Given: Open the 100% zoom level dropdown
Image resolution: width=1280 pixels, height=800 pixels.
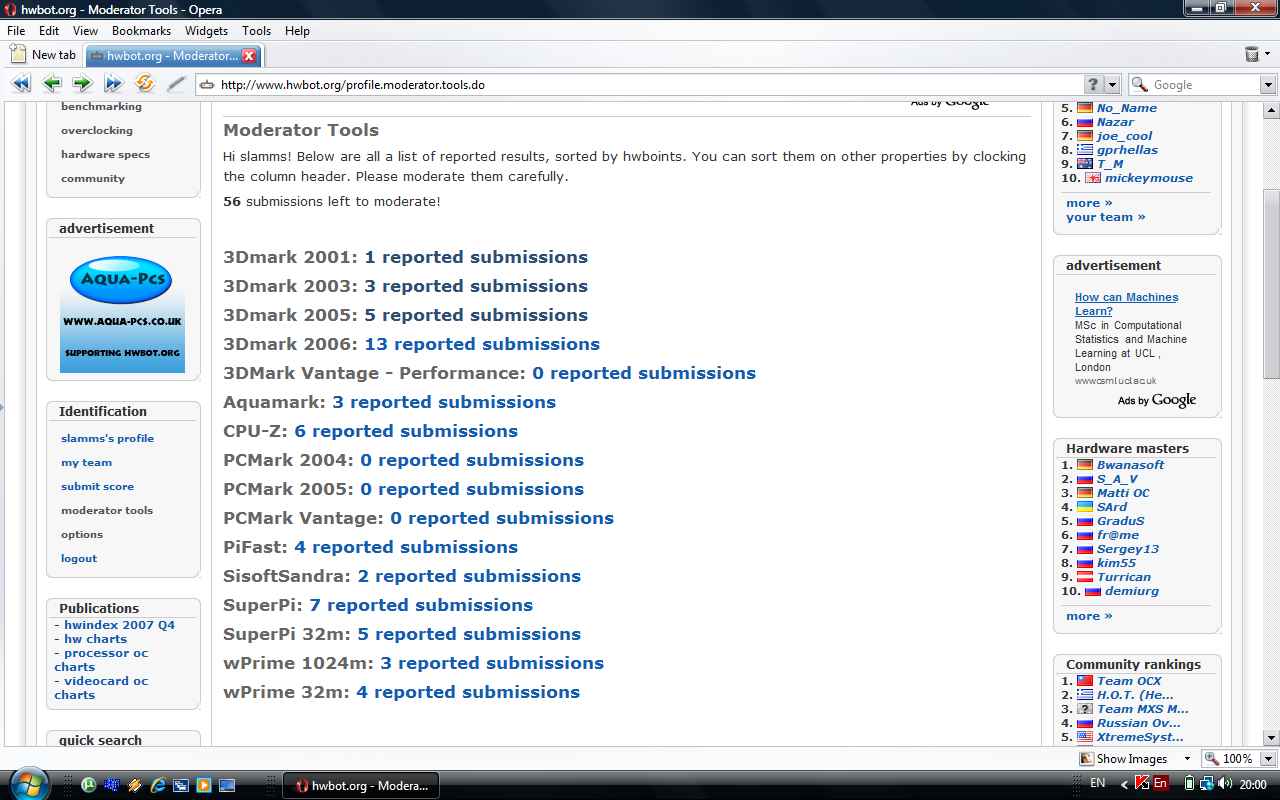Looking at the screenshot, I should tap(1269, 759).
